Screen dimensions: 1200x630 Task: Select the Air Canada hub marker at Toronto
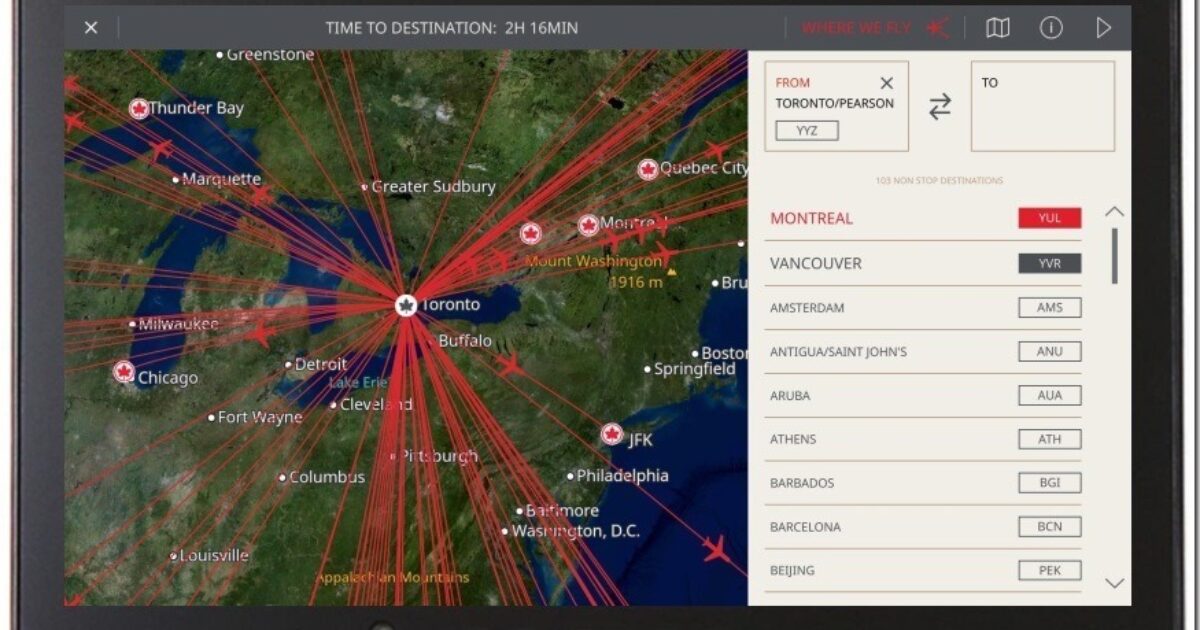404,305
